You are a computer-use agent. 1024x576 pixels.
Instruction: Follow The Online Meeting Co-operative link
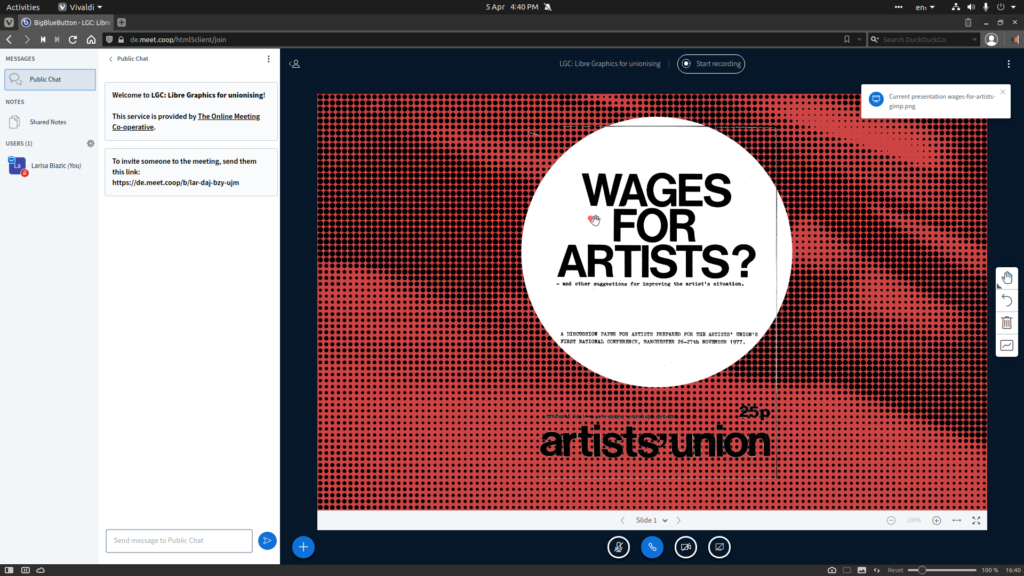tap(186, 121)
